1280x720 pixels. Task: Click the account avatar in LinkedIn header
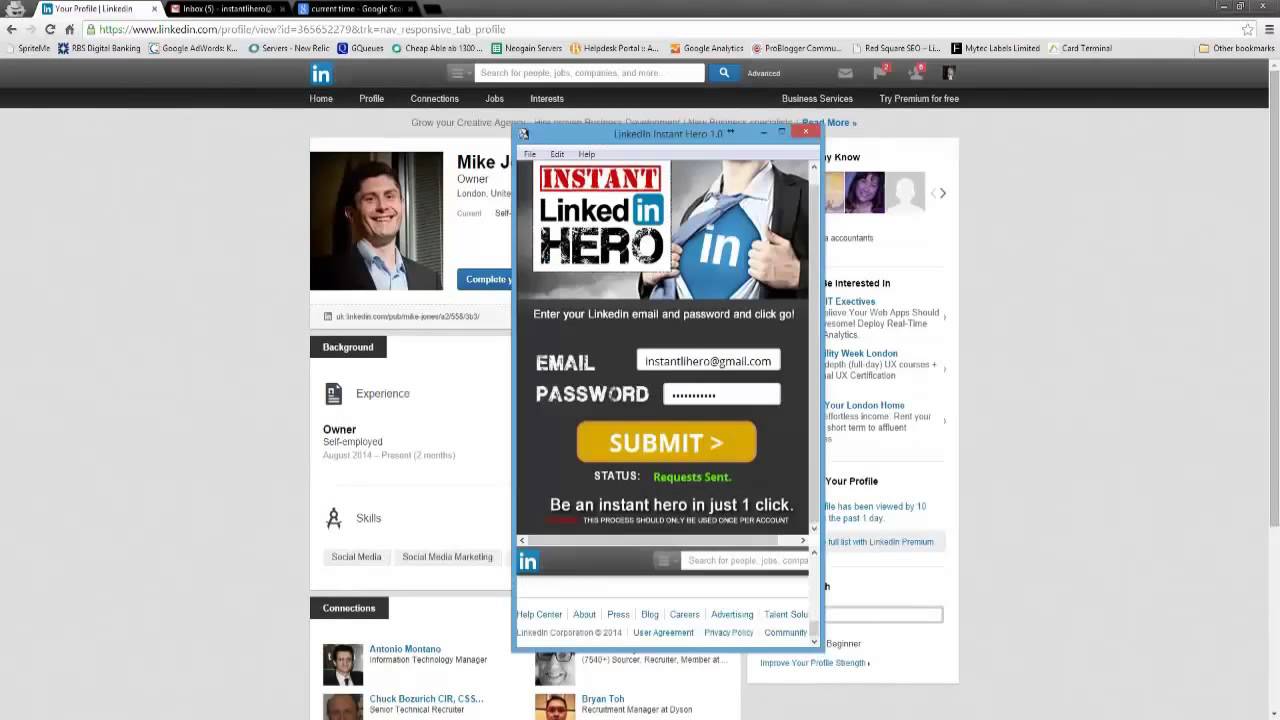(949, 73)
